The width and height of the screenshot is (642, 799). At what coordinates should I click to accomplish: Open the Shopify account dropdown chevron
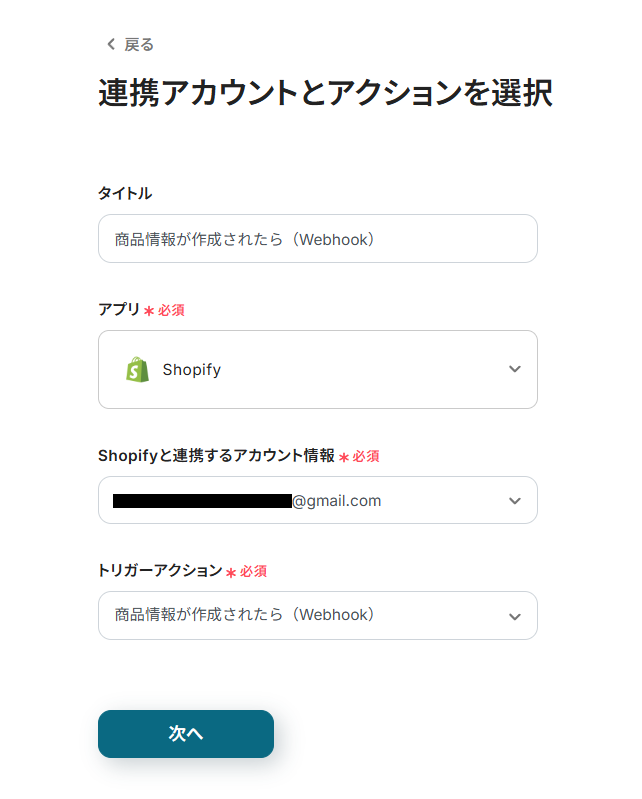514,501
